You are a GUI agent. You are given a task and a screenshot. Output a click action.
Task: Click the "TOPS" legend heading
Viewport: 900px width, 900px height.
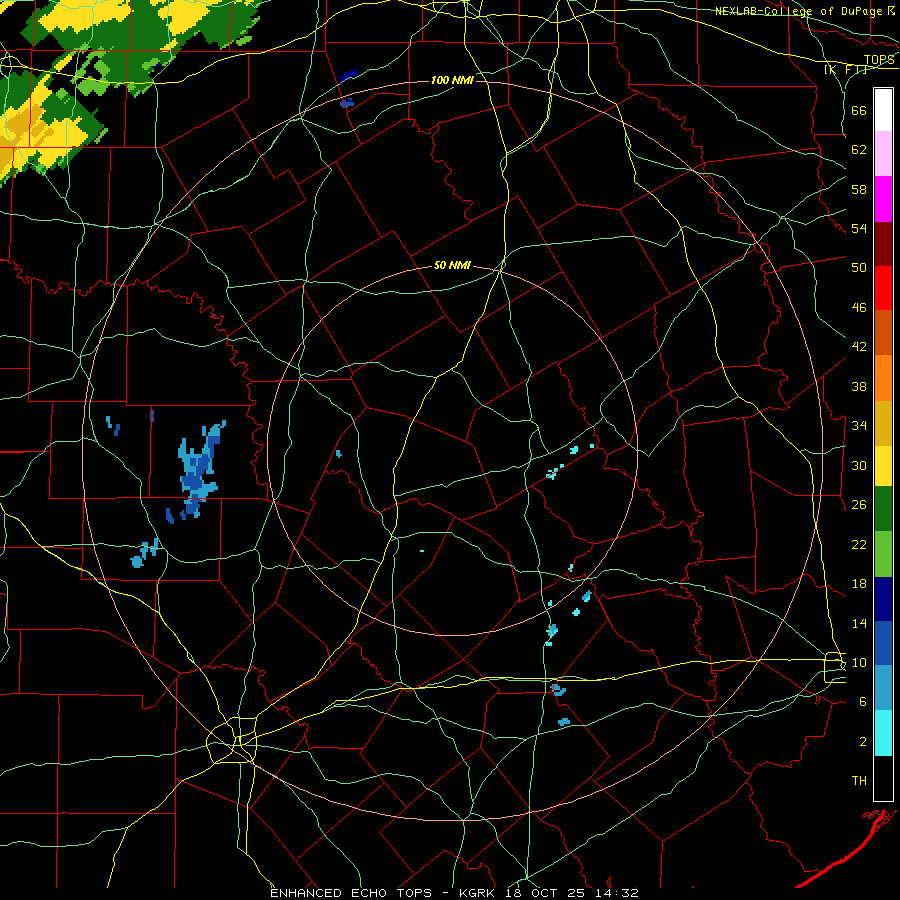[879, 59]
